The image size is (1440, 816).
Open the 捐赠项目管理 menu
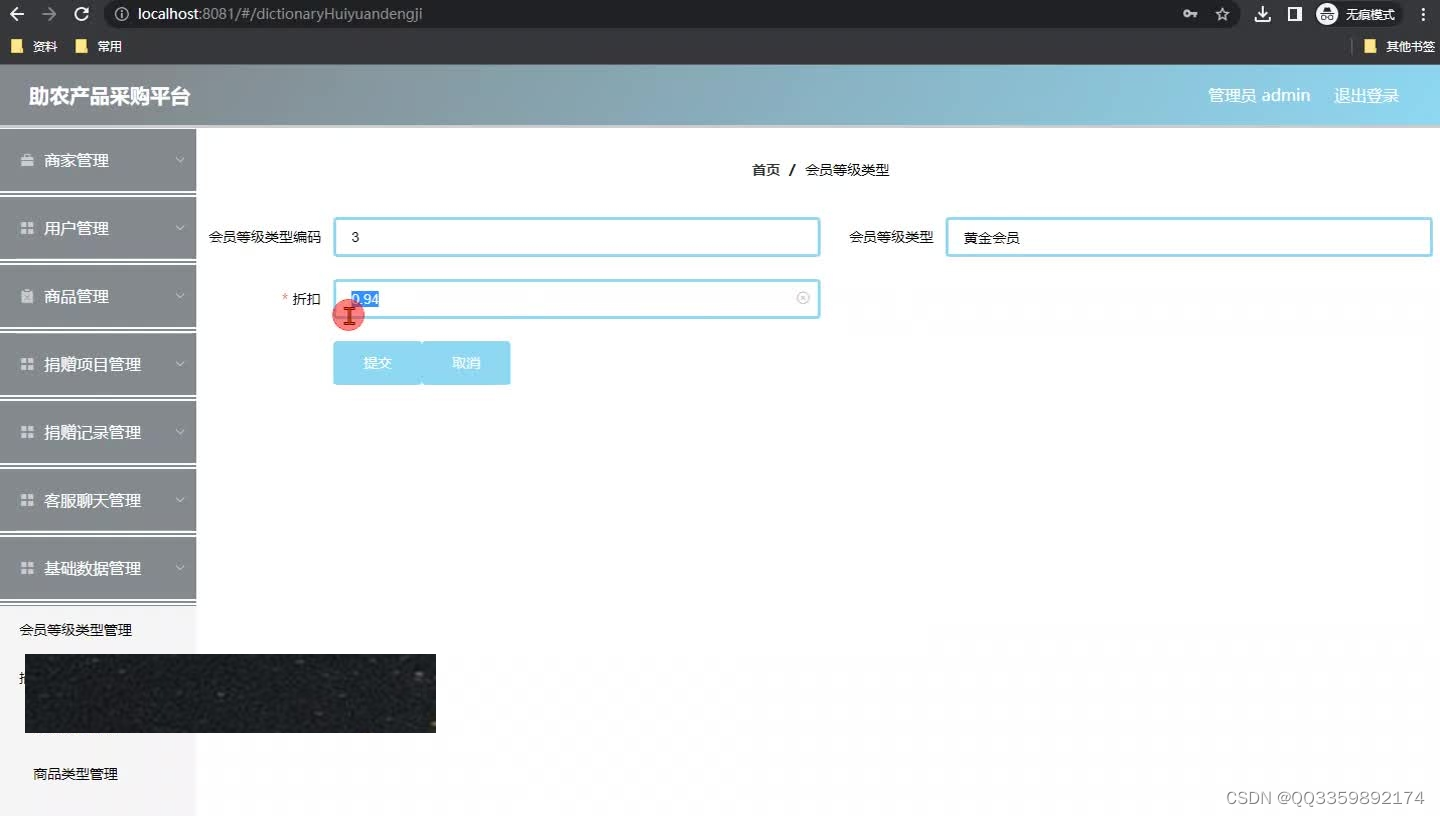coord(98,364)
